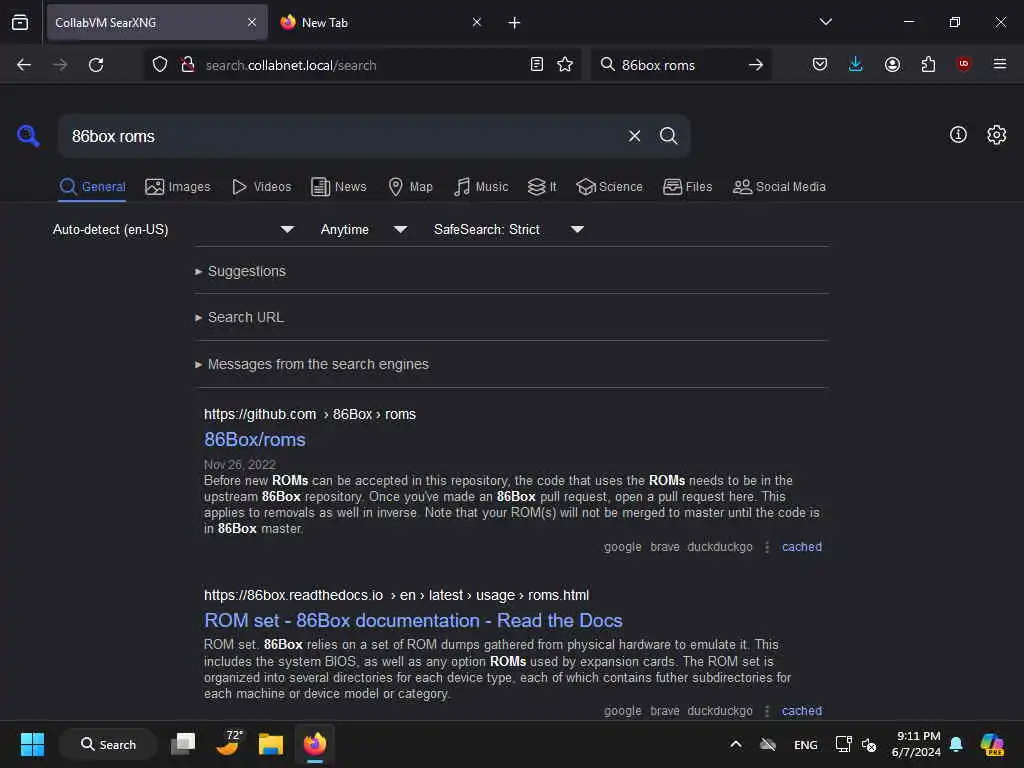
Task: Select the Science category tab
Action: tap(610, 187)
